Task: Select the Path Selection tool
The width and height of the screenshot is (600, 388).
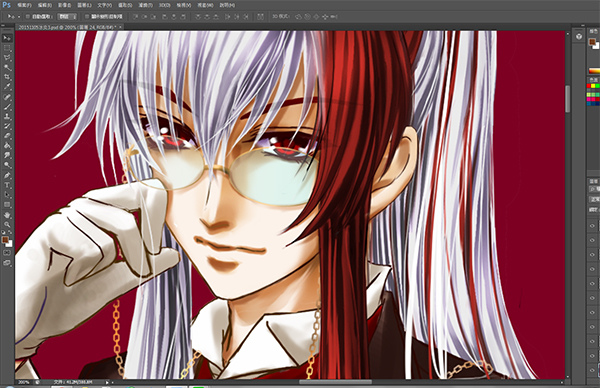Action: tap(7, 195)
